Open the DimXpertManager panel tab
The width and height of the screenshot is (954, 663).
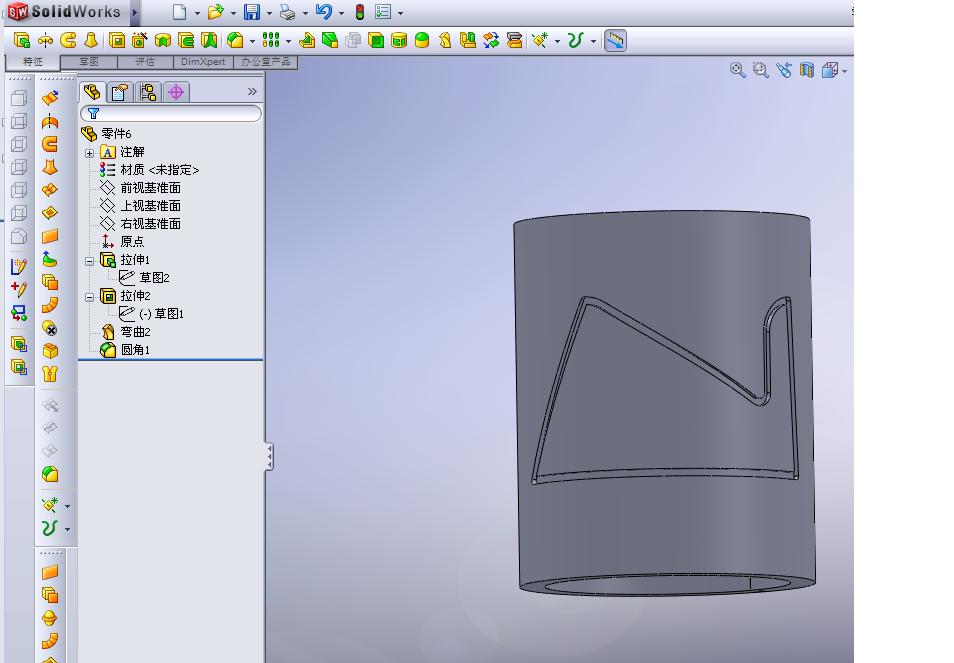click(176, 92)
